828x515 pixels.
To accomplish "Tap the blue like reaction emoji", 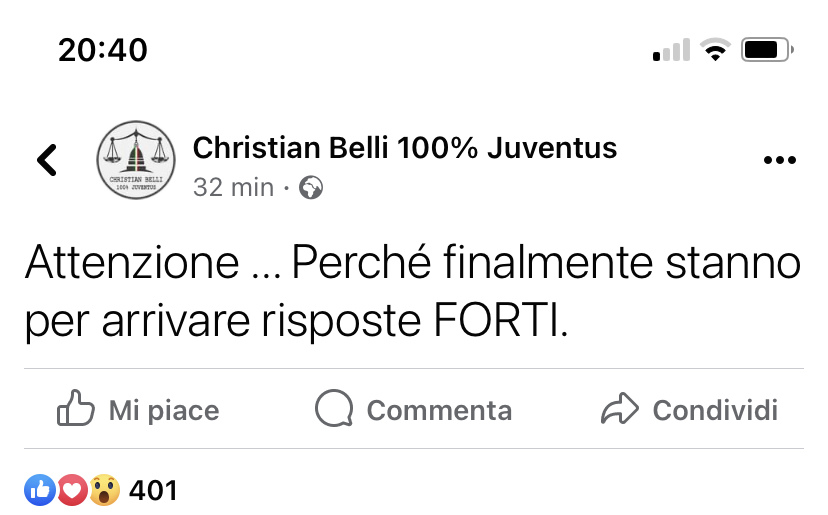I will tap(40, 490).
